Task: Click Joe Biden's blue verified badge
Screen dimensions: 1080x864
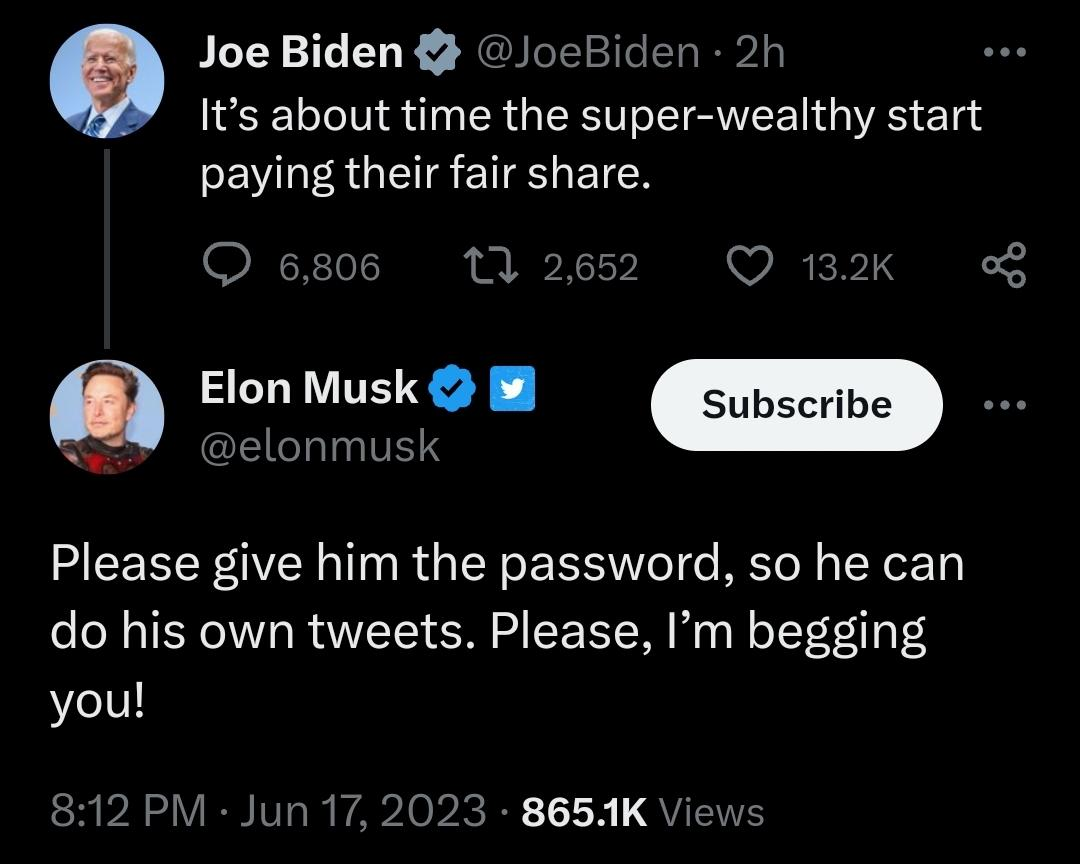Action: [x=431, y=53]
